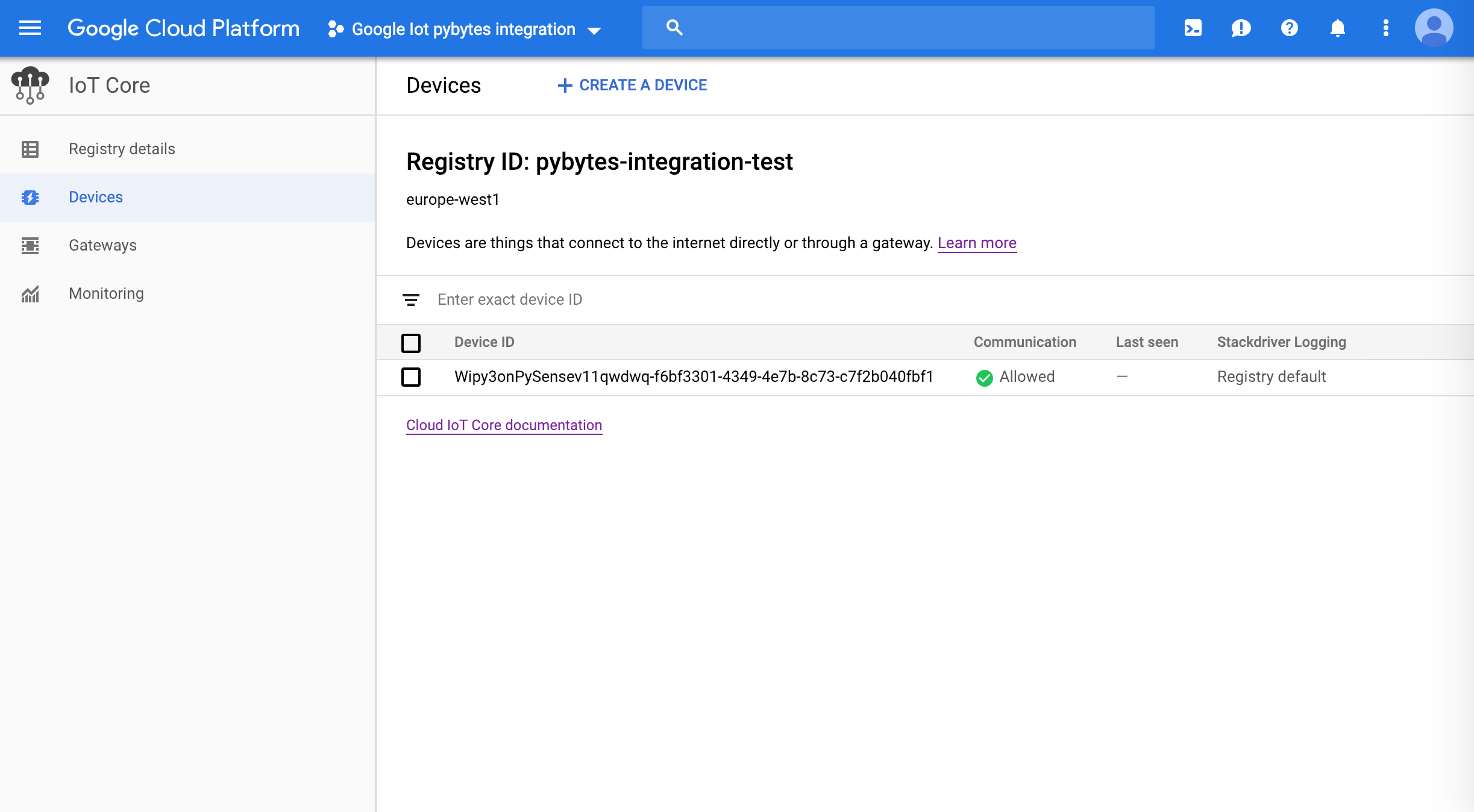Expand the project selector dropdown arrow

coord(595,30)
